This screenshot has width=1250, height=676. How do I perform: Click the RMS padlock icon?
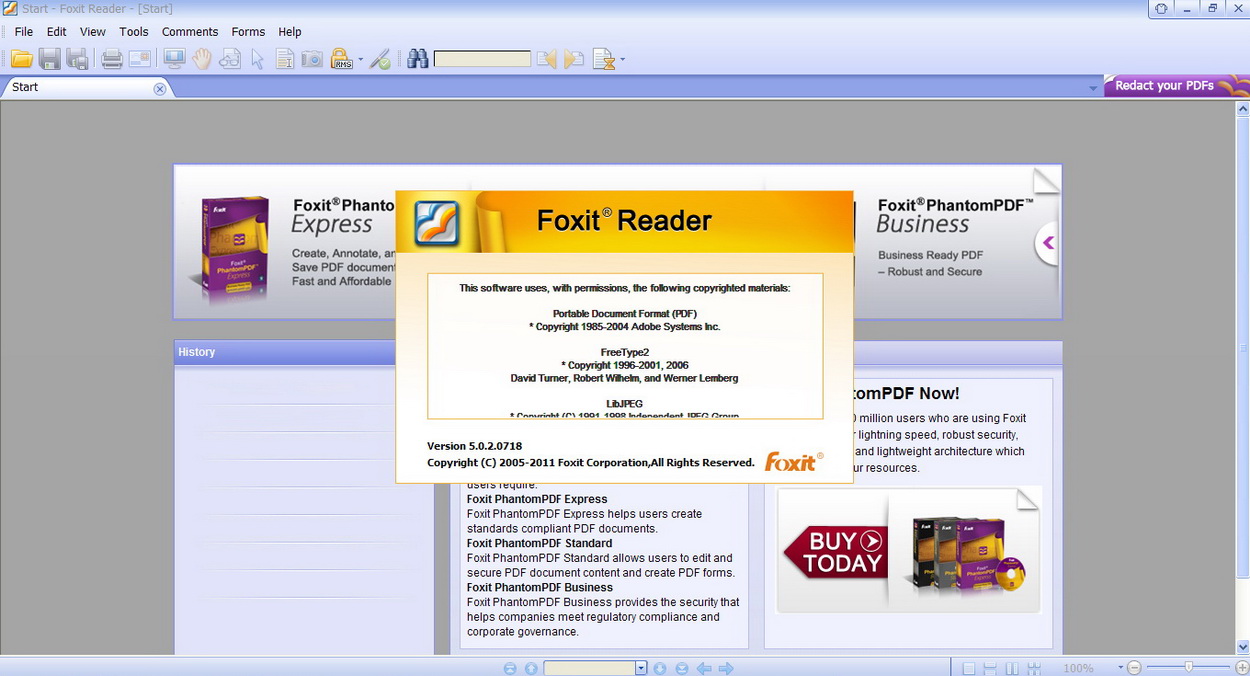coord(342,59)
